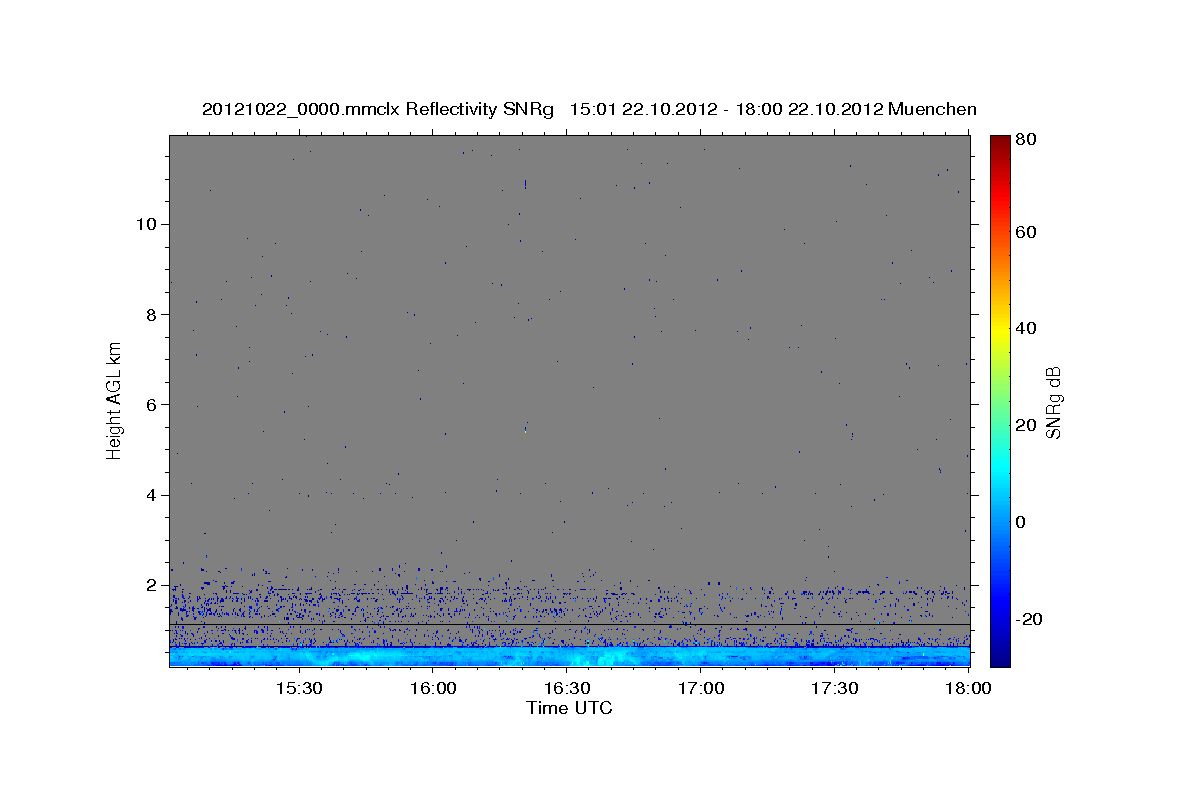
Task: Click the 'Height AGL km' axis label
Action: click(115, 400)
